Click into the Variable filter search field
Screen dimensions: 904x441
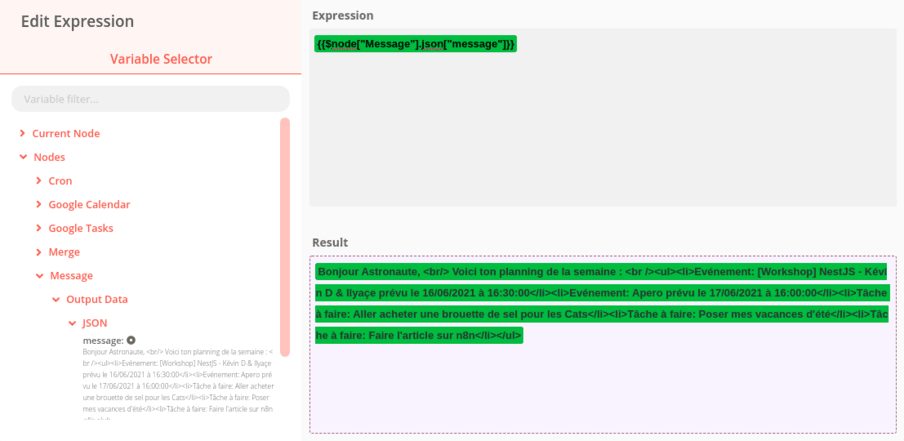pos(150,99)
